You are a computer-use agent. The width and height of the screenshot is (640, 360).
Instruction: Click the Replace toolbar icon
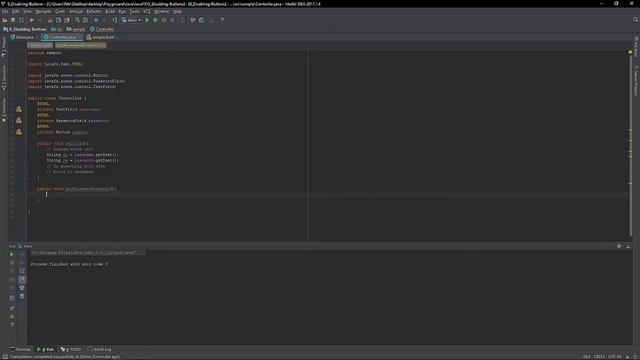(x=85, y=20)
